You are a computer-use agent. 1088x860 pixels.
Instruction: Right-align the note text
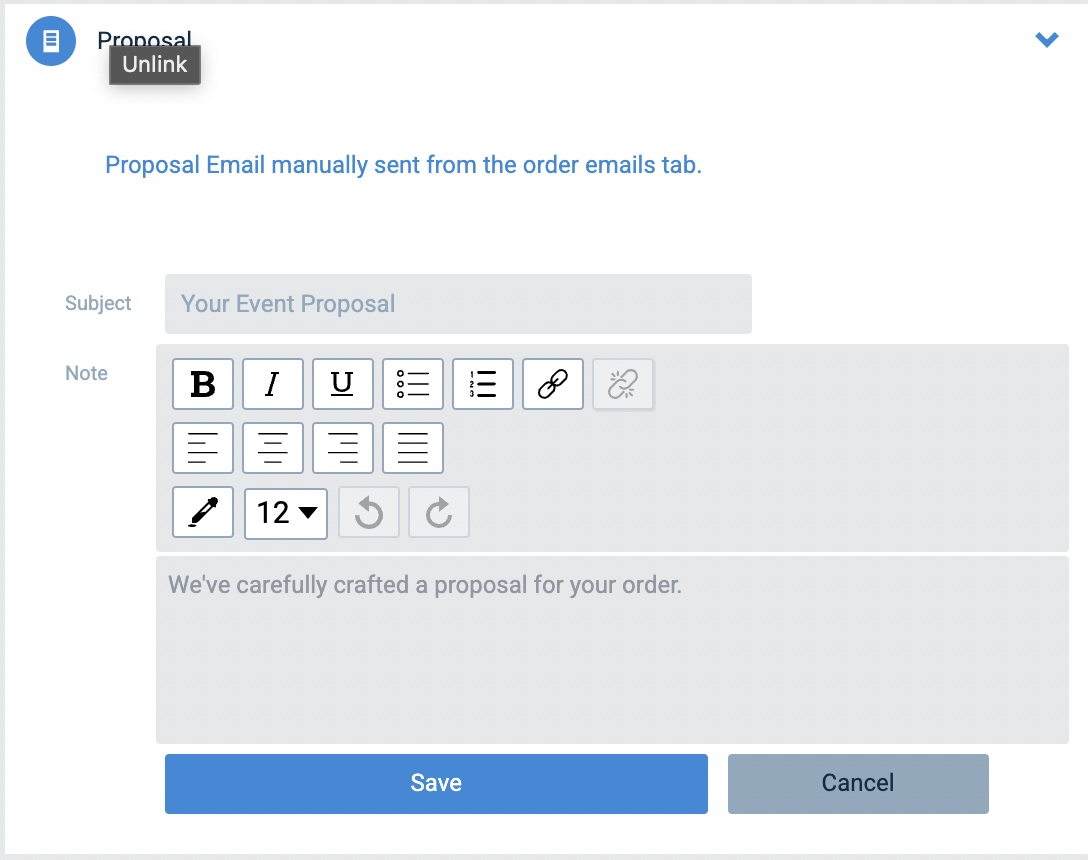click(x=343, y=448)
